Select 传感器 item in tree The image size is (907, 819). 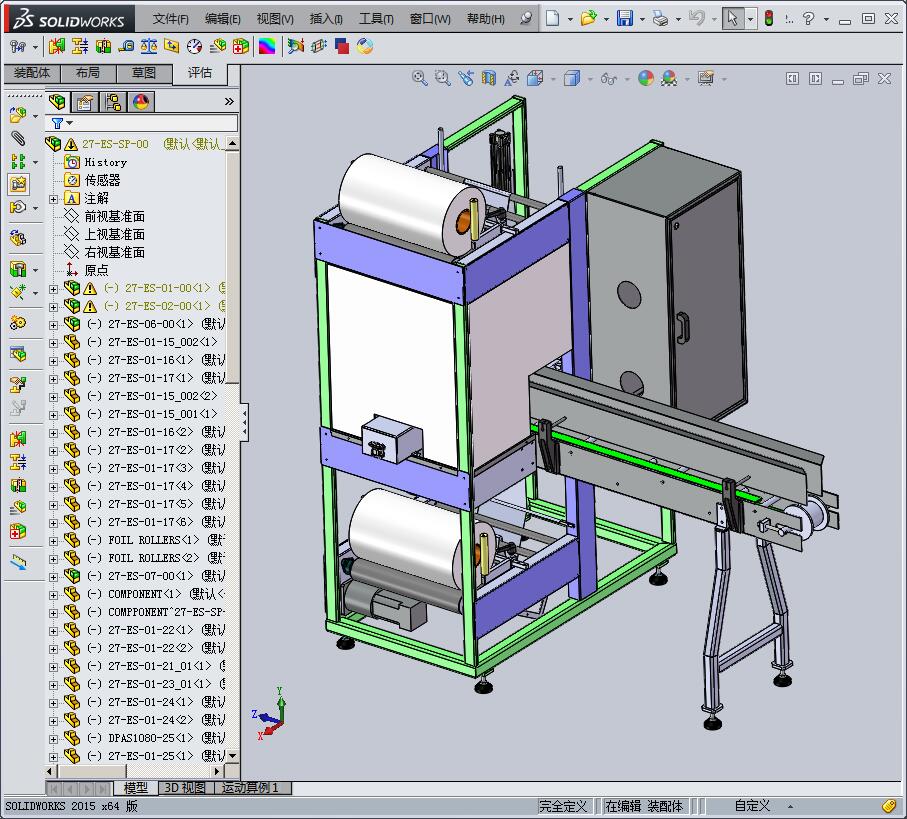click(102, 180)
